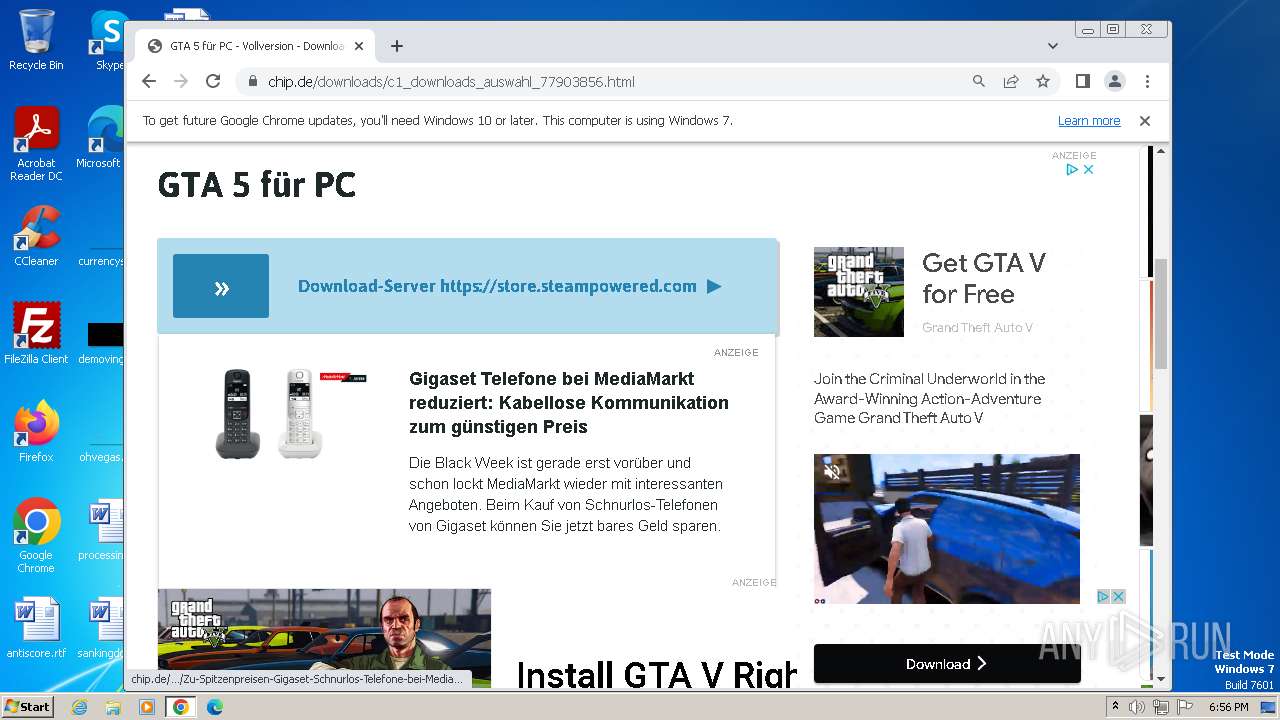
Task: Expand the tab search dropdown arrow
Action: point(1053,46)
